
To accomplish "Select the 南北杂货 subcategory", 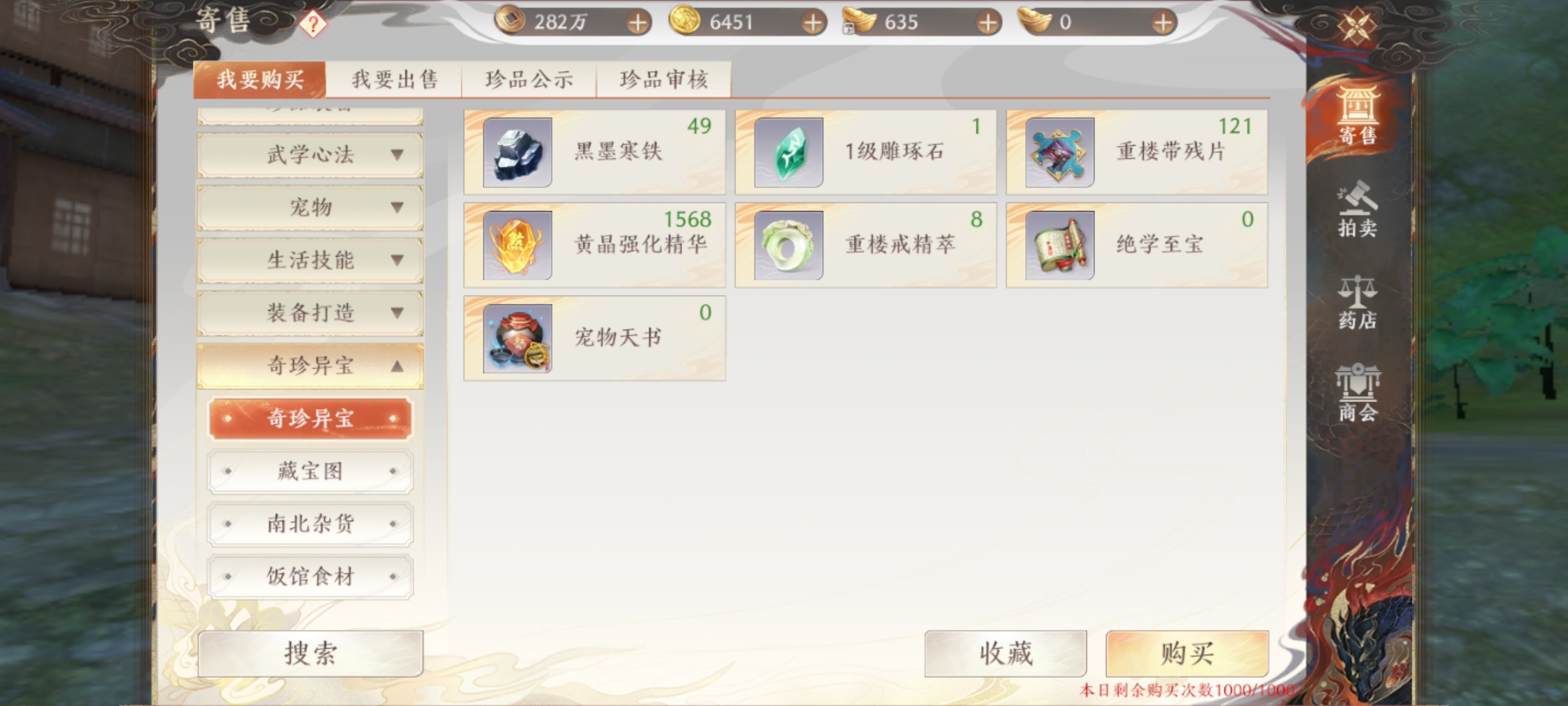I will 310,524.
